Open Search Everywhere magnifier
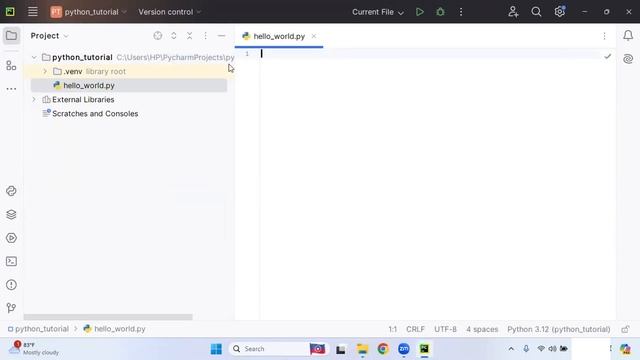The height and width of the screenshot is (360, 640). (536, 12)
